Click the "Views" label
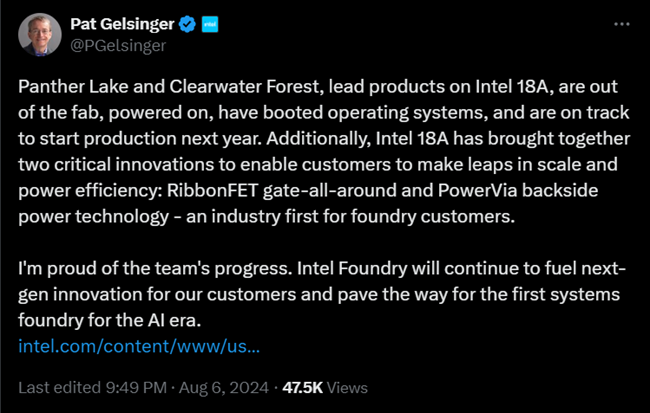 click(347, 387)
